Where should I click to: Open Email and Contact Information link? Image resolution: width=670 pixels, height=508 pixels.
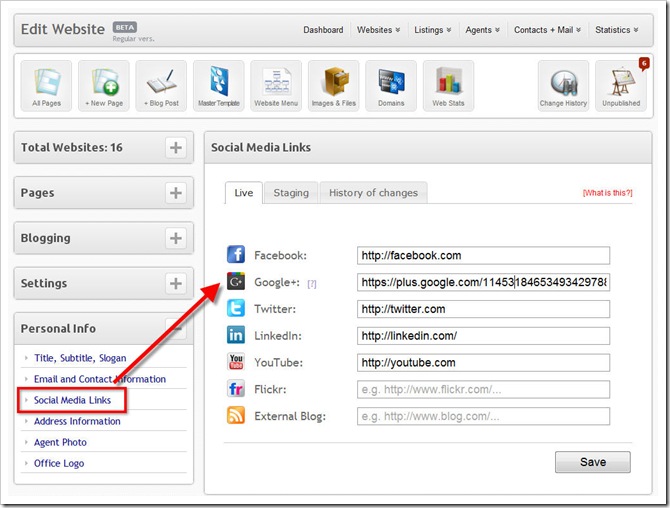coord(100,379)
